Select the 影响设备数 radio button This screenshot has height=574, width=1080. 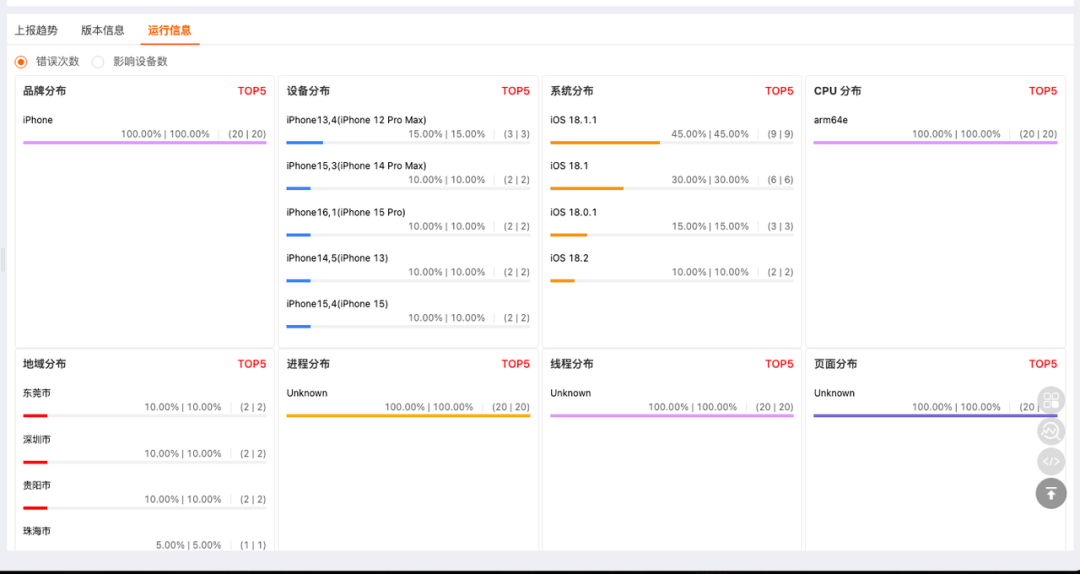[x=98, y=61]
